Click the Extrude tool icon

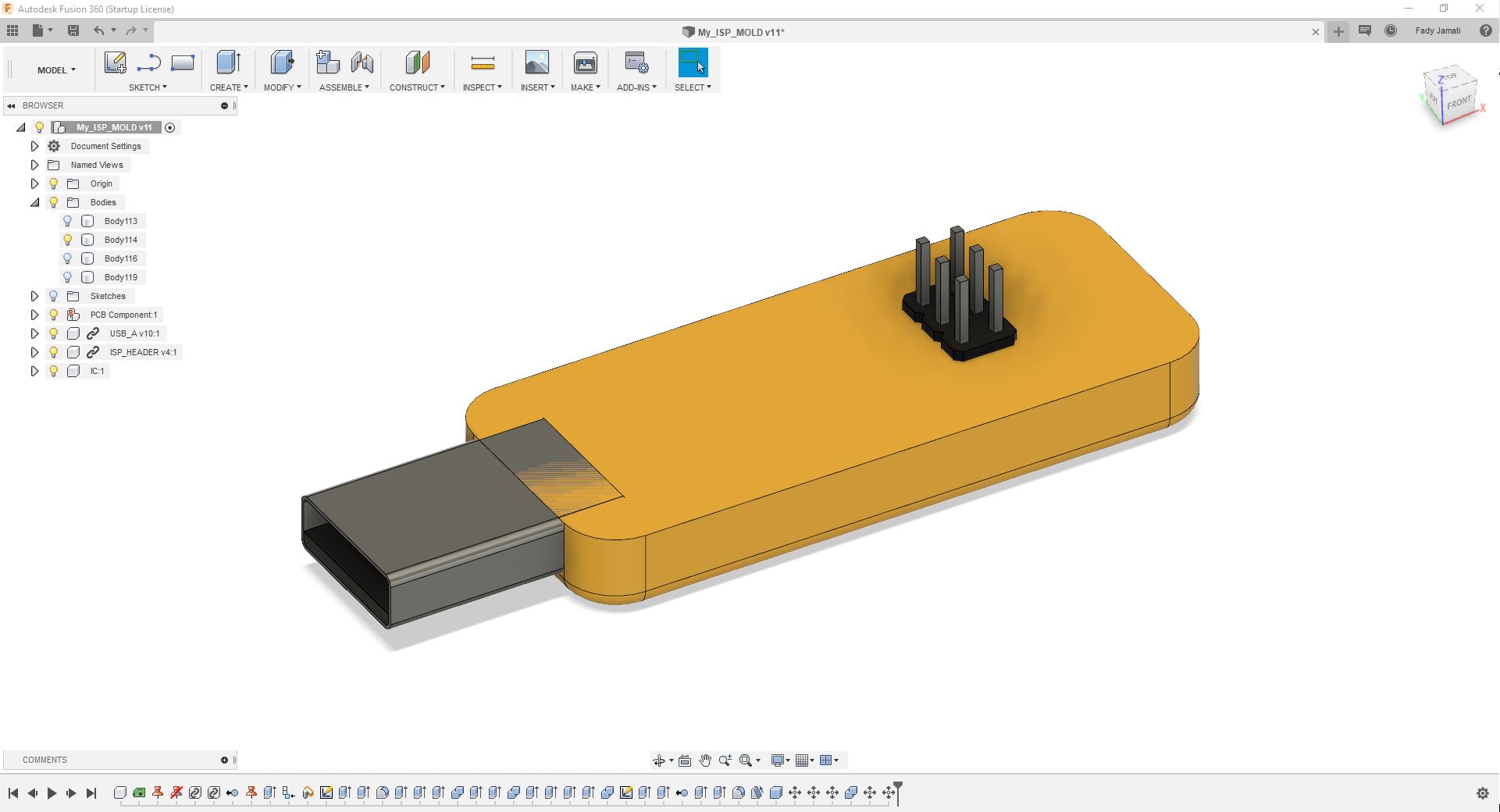point(228,62)
